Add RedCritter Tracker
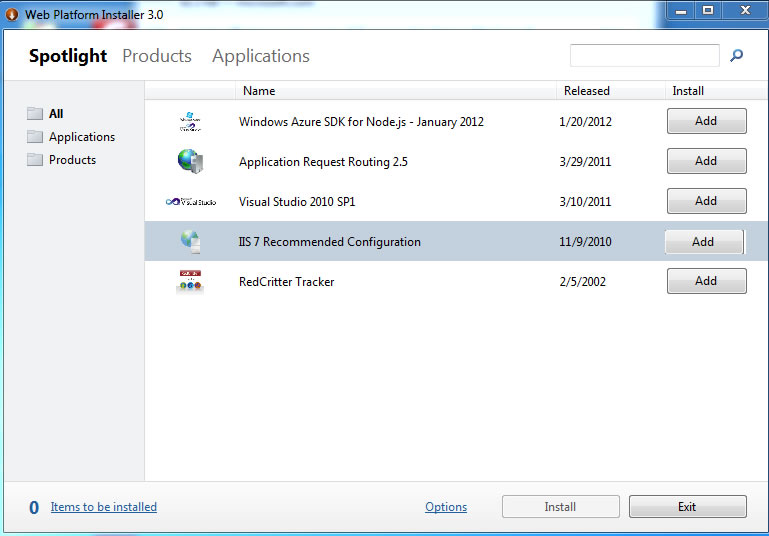The height and width of the screenshot is (536, 769). [707, 281]
